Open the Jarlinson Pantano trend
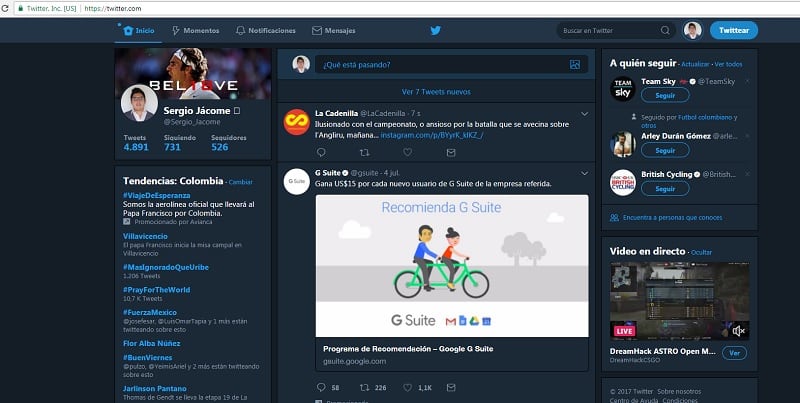This screenshot has height=403, width=800. tap(155, 389)
